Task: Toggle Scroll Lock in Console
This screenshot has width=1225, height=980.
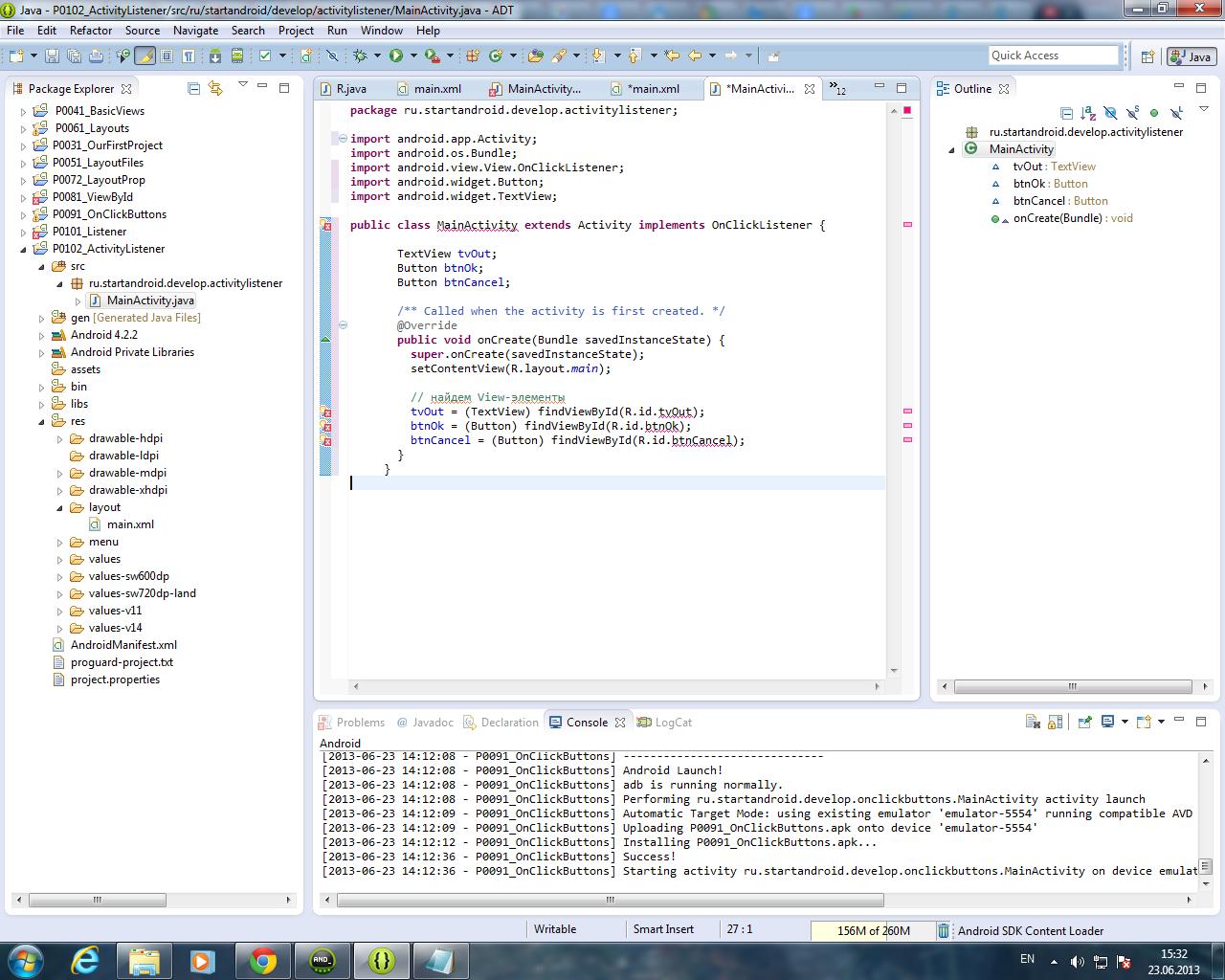Action: click(x=1055, y=722)
